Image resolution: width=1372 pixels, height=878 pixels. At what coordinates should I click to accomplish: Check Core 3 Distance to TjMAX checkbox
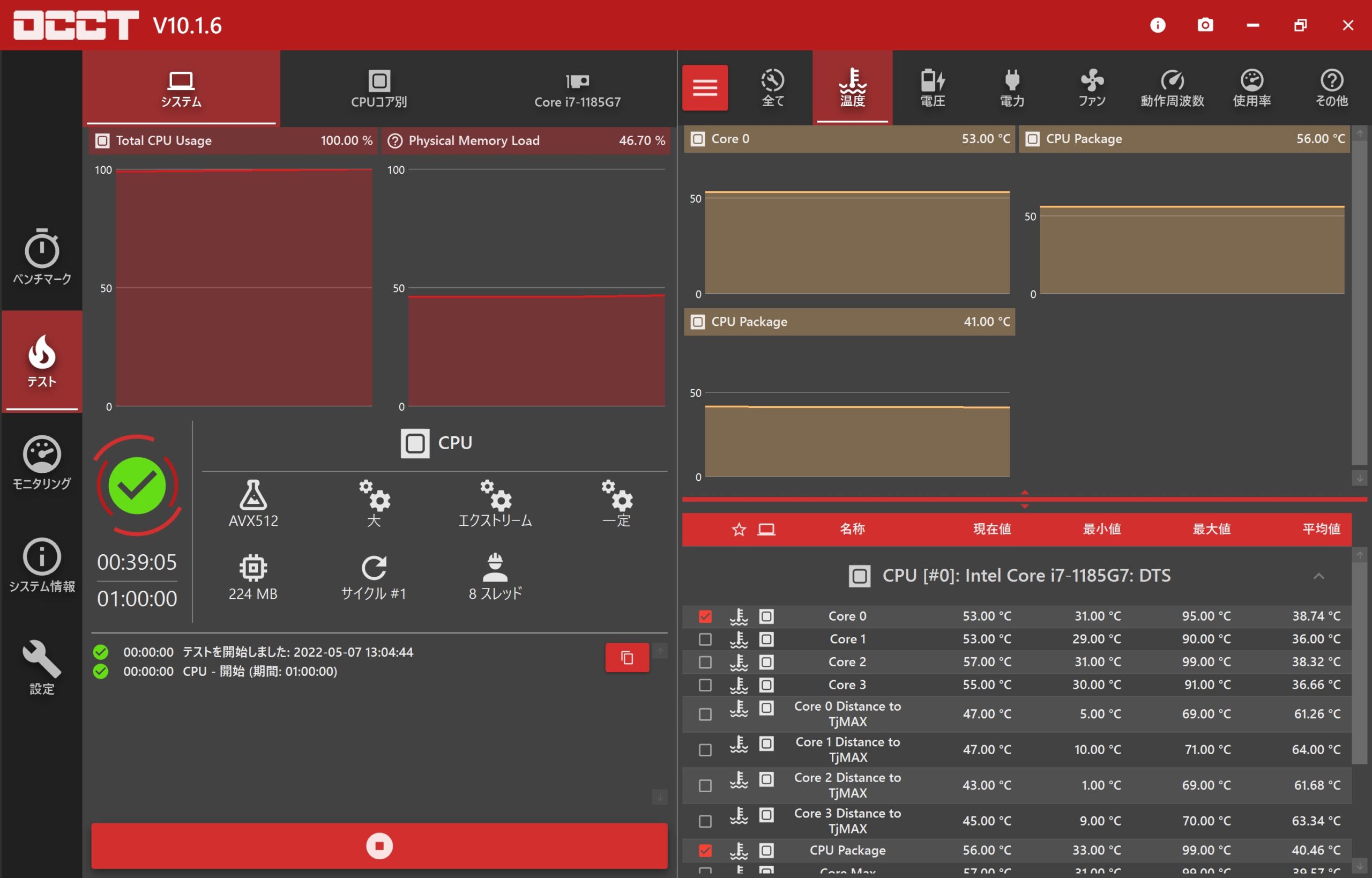pyautogui.click(x=705, y=821)
